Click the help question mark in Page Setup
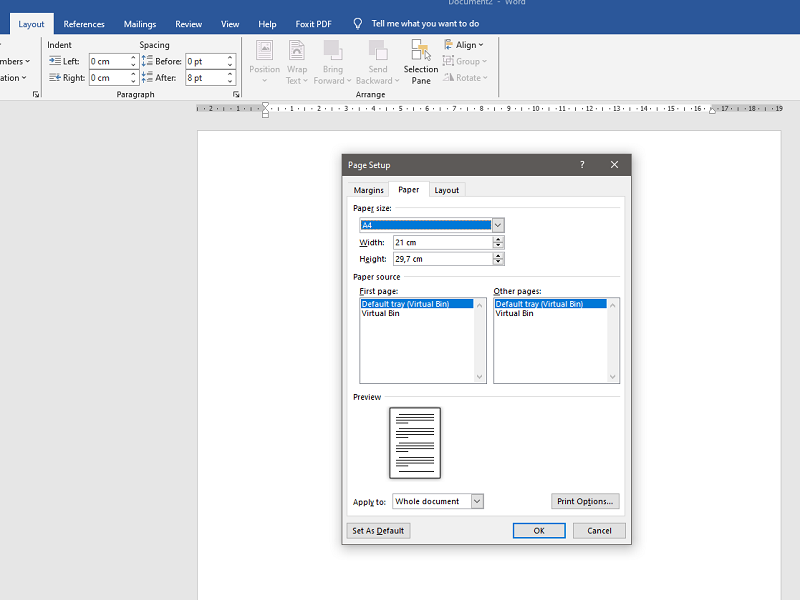The height and width of the screenshot is (600, 800). point(582,165)
